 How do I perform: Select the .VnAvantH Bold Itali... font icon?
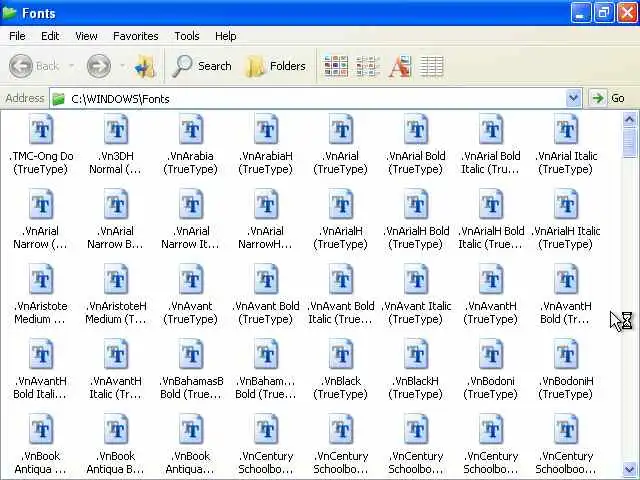point(41,354)
